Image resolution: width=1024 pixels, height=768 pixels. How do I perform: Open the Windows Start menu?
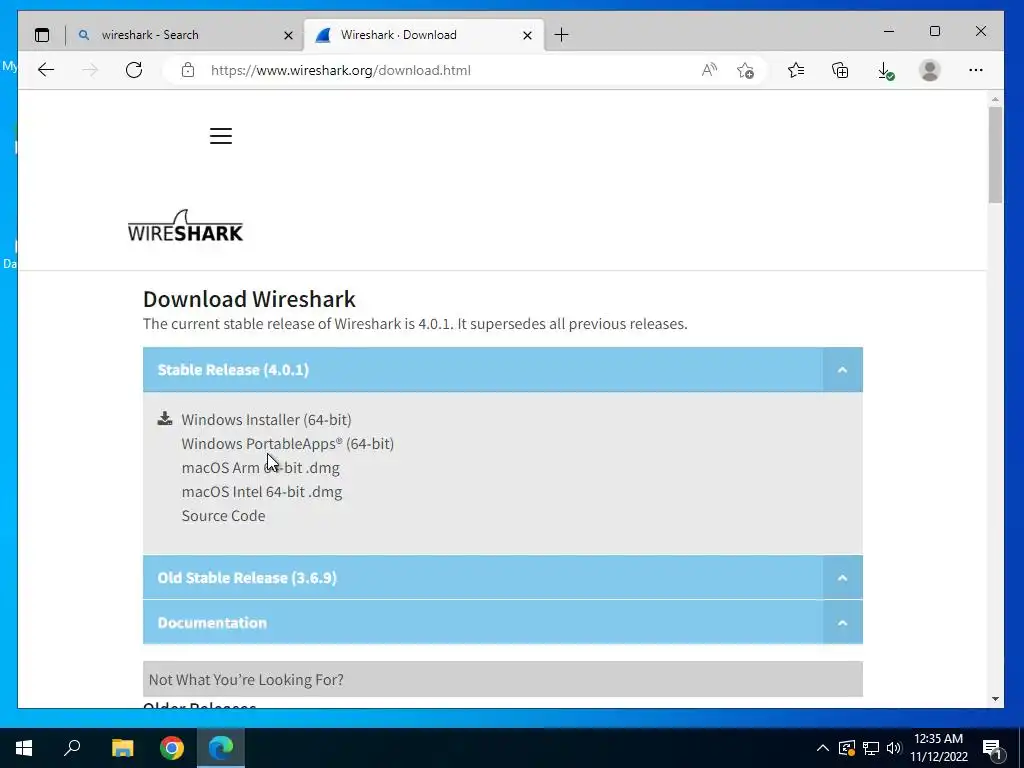(24, 748)
